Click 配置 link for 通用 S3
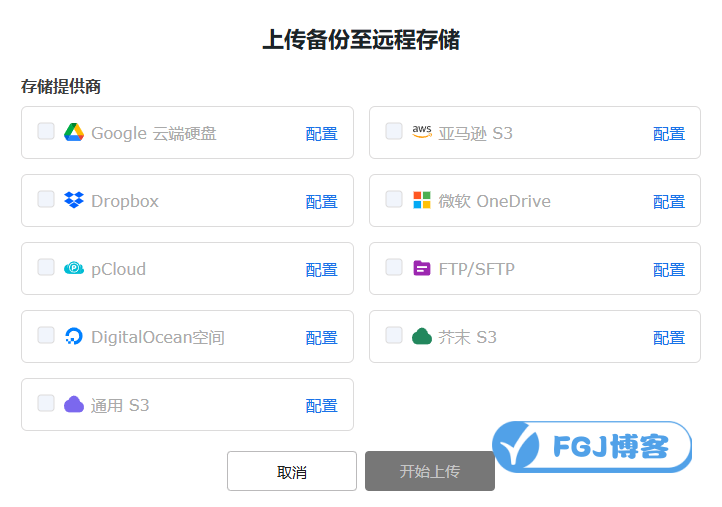This screenshot has width=722, height=507. (321, 405)
